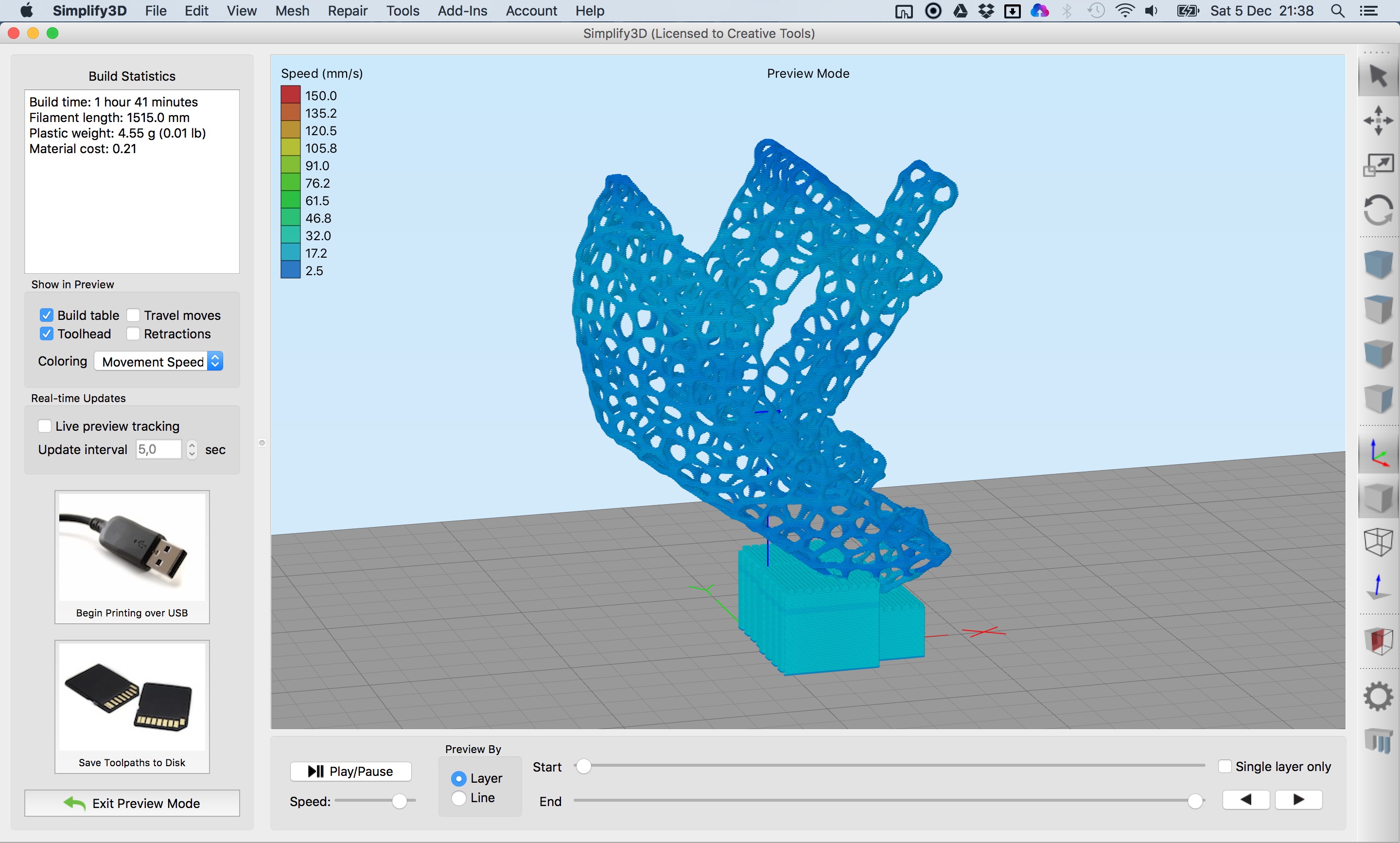
Task: Select the Layer preview radio button
Action: (x=459, y=778)
